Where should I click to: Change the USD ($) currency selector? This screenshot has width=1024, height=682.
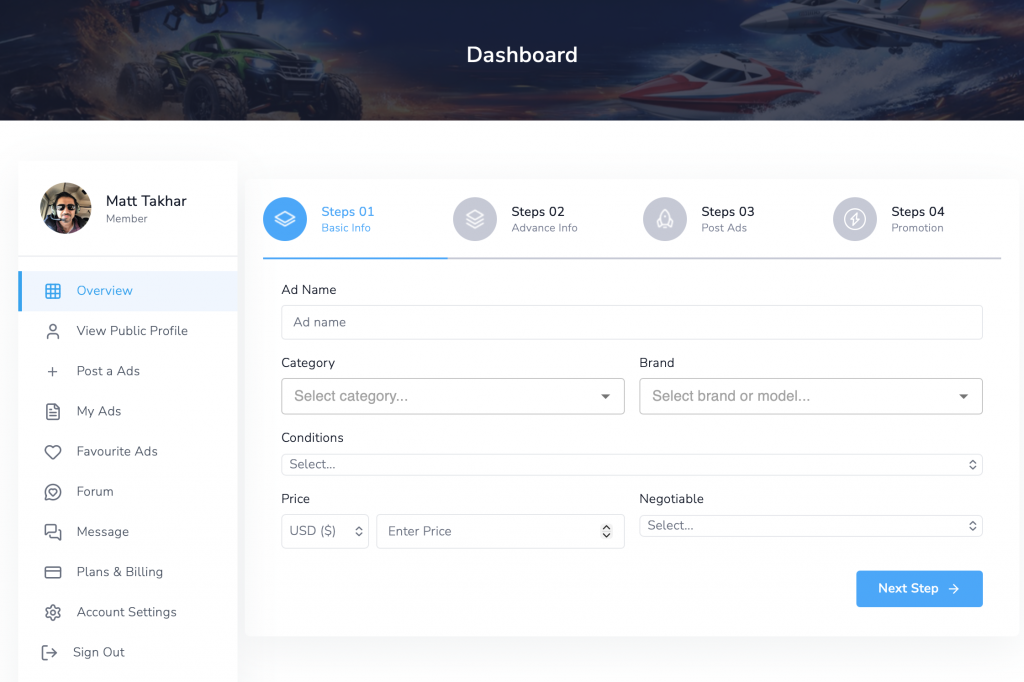(325, 531)
